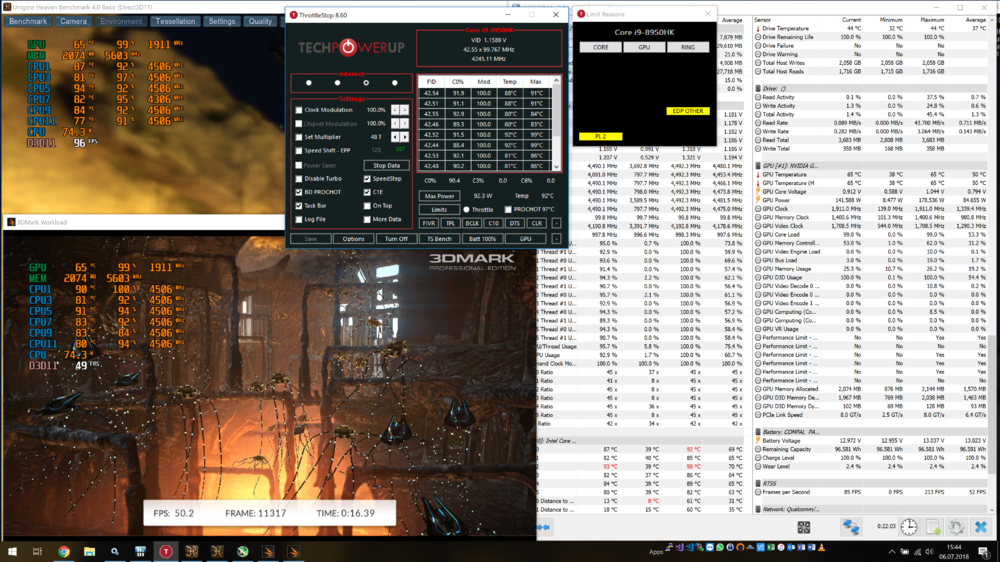This screenshot has height=562, width=1000.
Task: Click the Batt 100% button
Action: click(x=482, y=239)
